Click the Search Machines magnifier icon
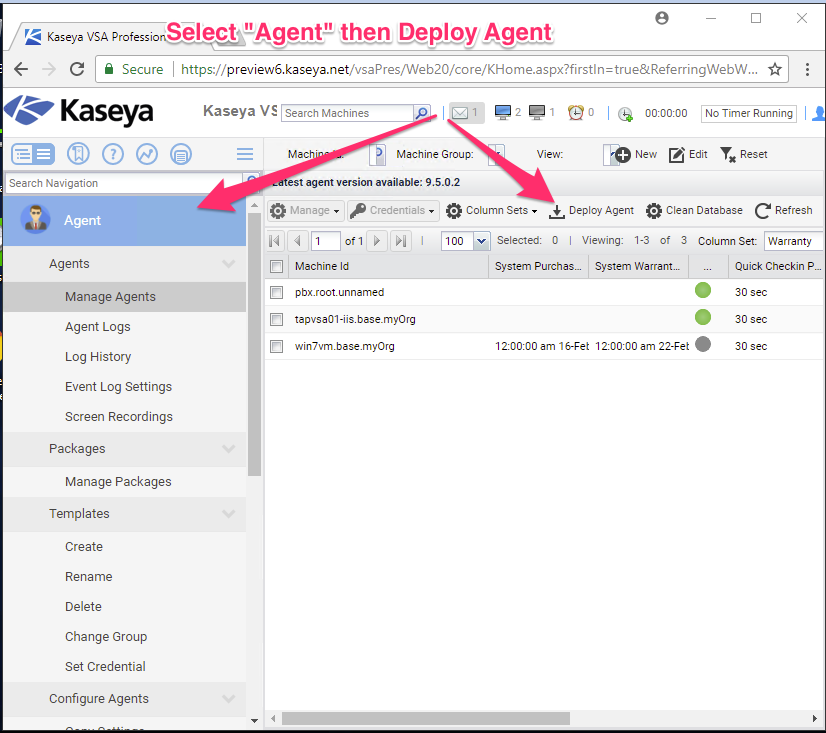 (x=421, y=113)
